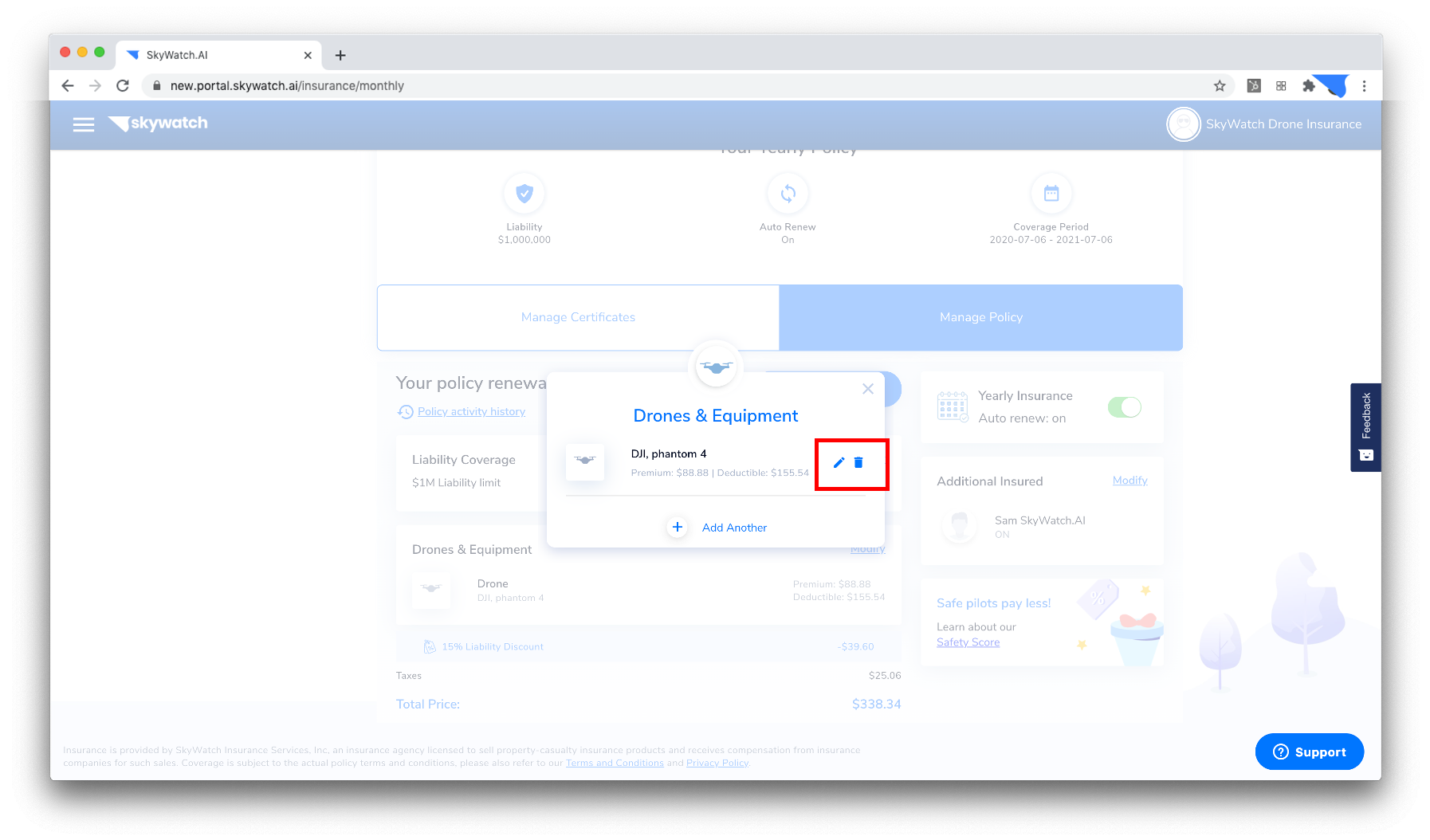
Task: Switch to the Manage Policy tab
Action: [981, 317]
